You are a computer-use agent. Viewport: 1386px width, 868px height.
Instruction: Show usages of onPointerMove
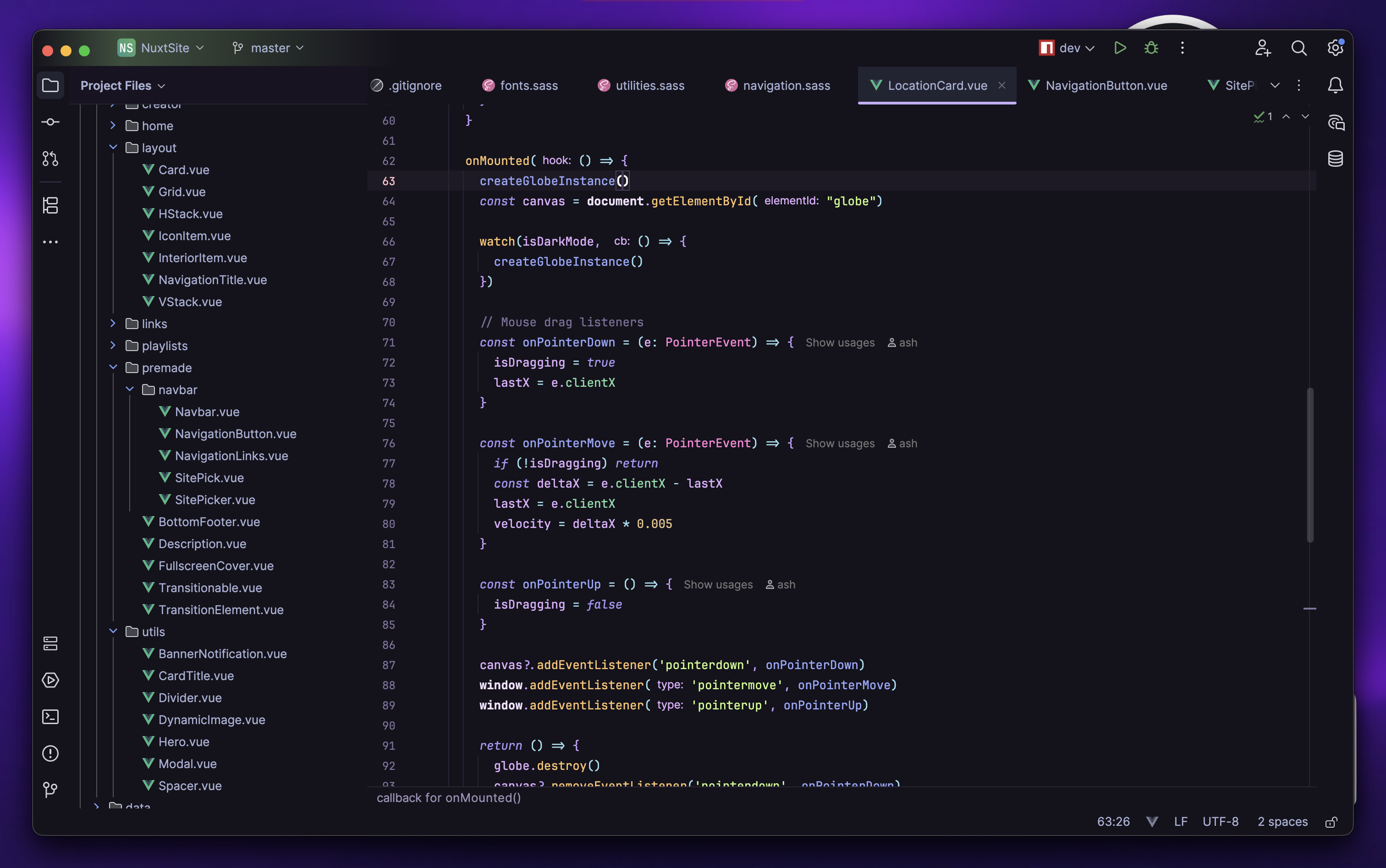840,444
